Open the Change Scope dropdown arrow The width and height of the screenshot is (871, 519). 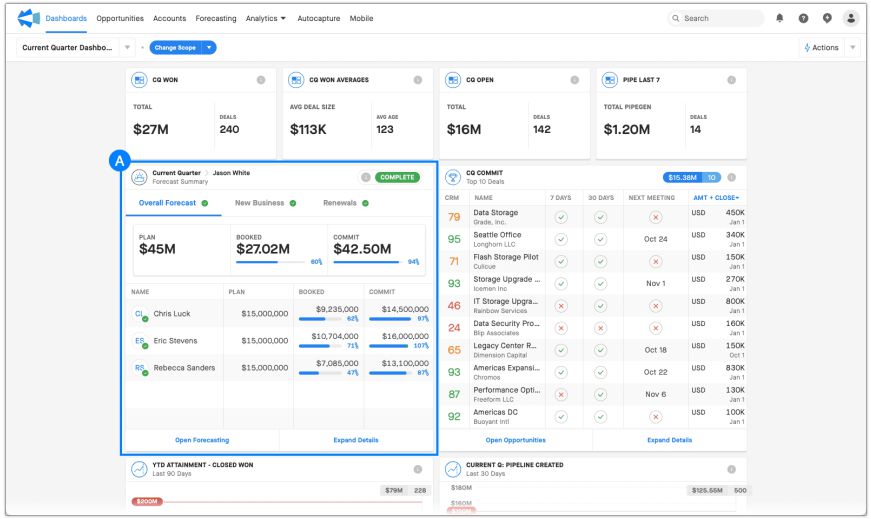(x=209, y=48)
